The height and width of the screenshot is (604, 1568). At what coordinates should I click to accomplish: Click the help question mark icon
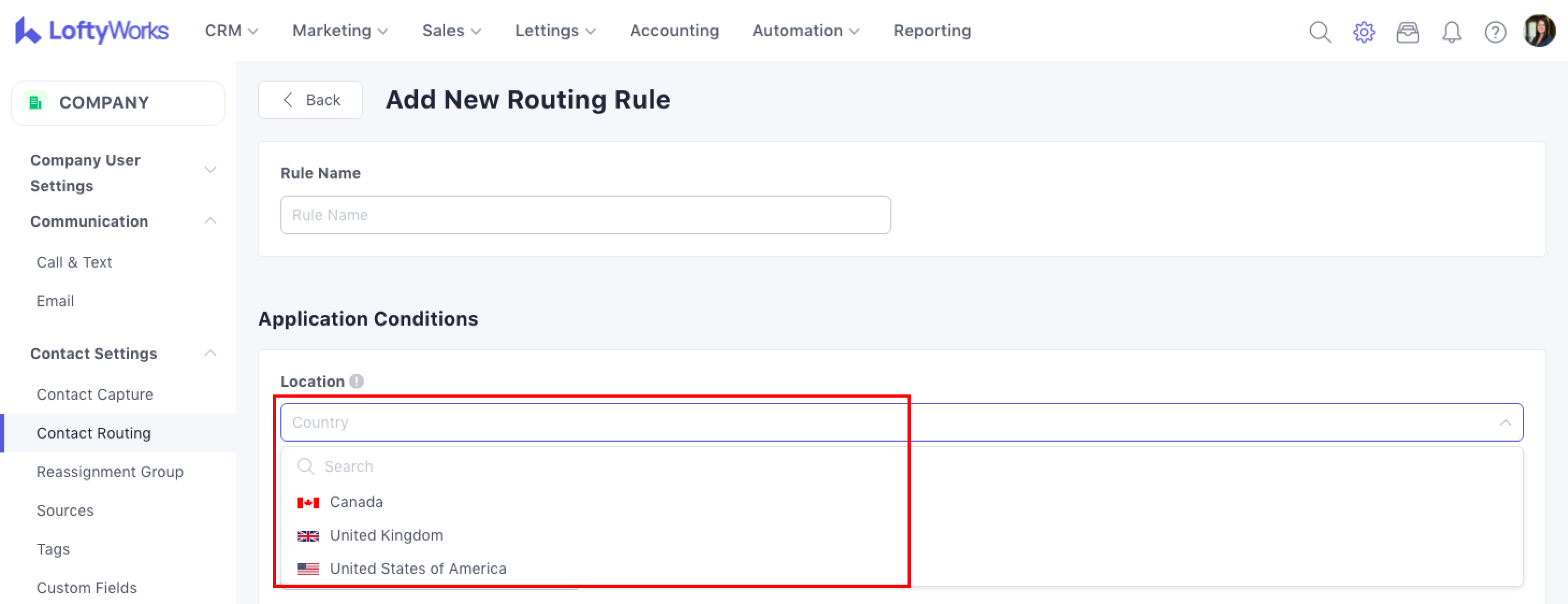1495,32
